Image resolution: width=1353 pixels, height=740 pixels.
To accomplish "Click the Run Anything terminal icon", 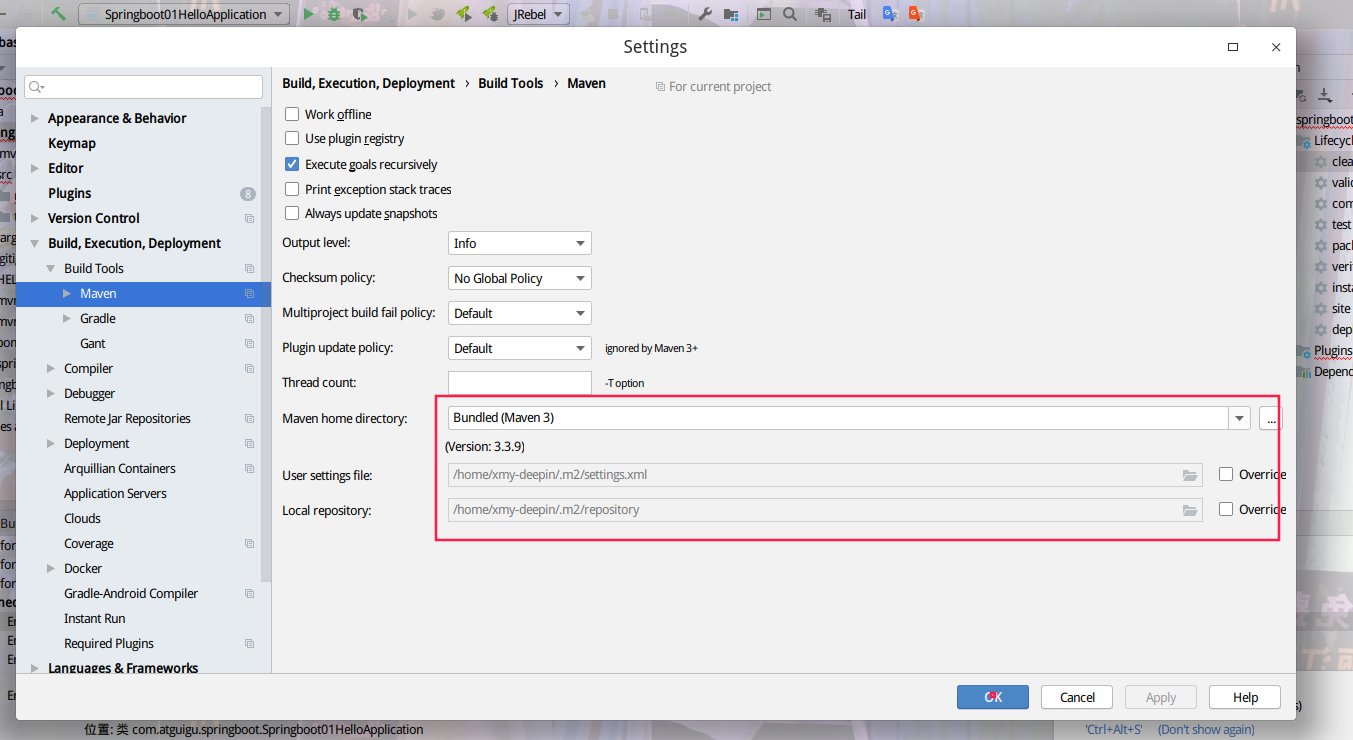I will point(764,14).
